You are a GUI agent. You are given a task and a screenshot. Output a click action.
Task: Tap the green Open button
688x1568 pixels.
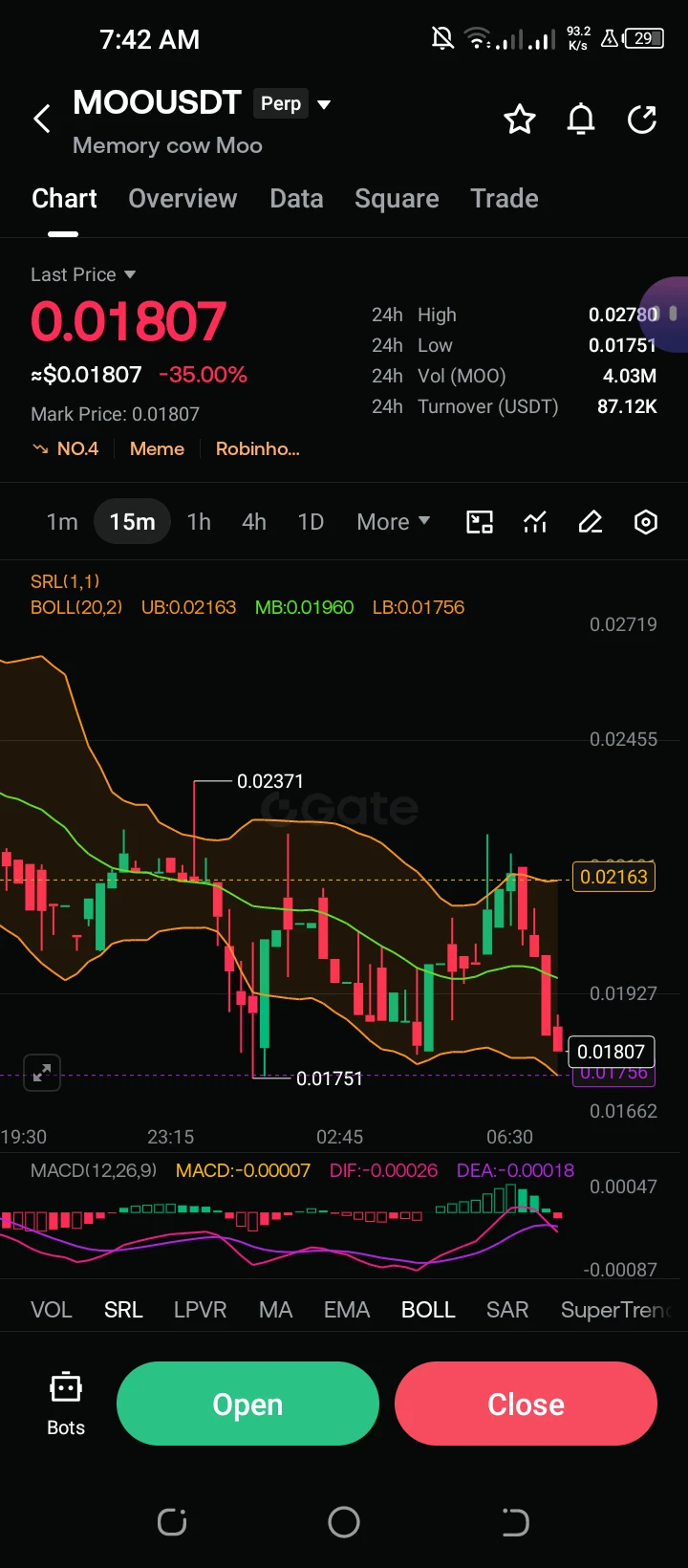[x=247, y=1404]
